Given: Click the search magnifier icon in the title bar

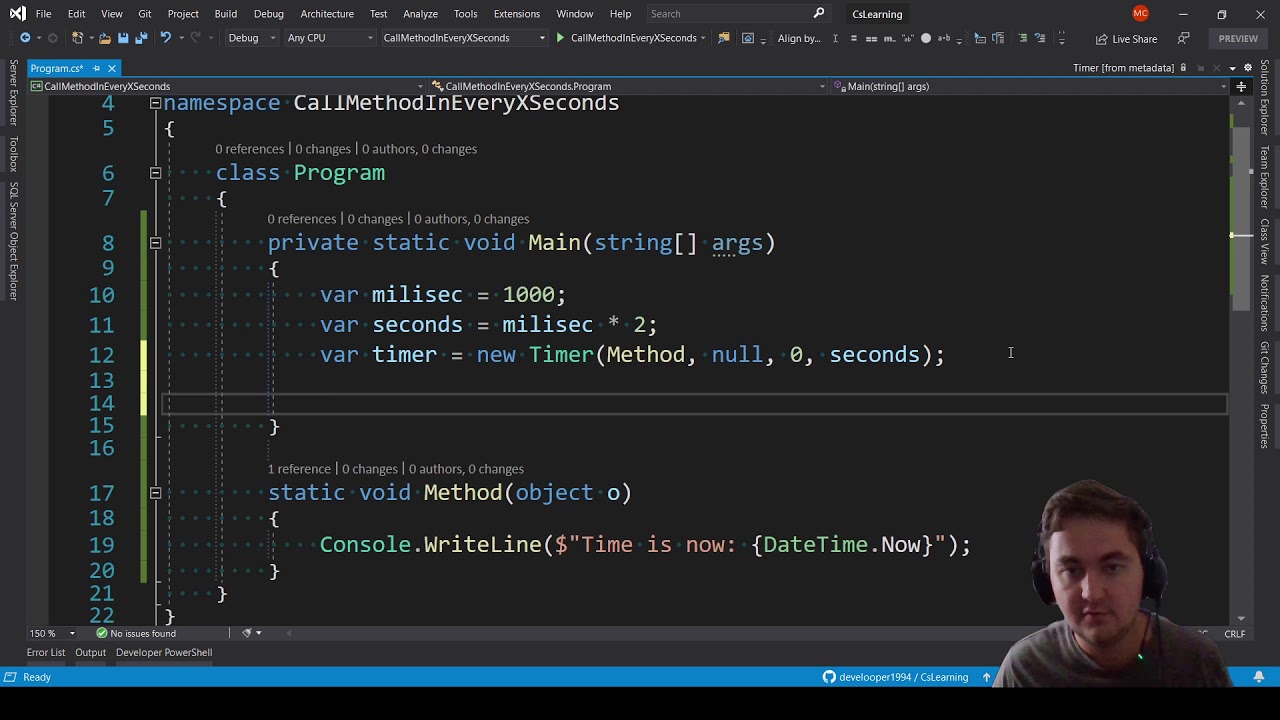Looking at the screenshot, I should pos(818,13).
